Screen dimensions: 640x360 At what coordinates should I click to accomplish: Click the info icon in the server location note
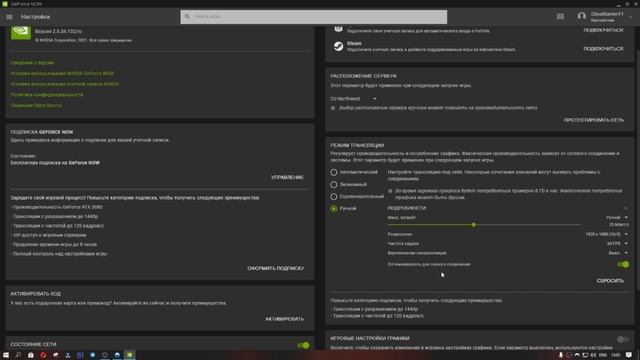333,108
